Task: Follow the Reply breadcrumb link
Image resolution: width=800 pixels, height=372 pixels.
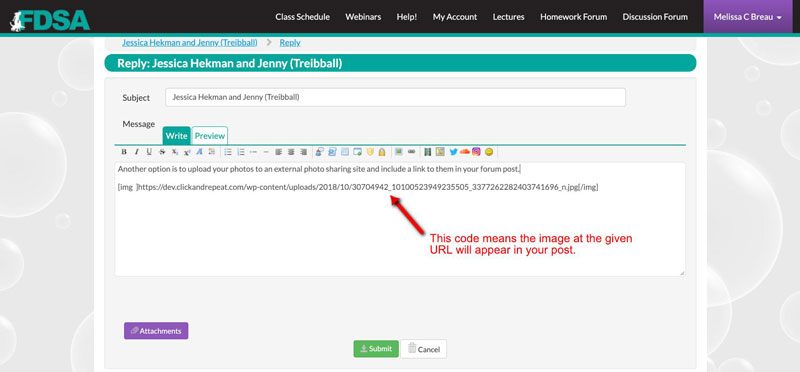Action: pos(290,42)
